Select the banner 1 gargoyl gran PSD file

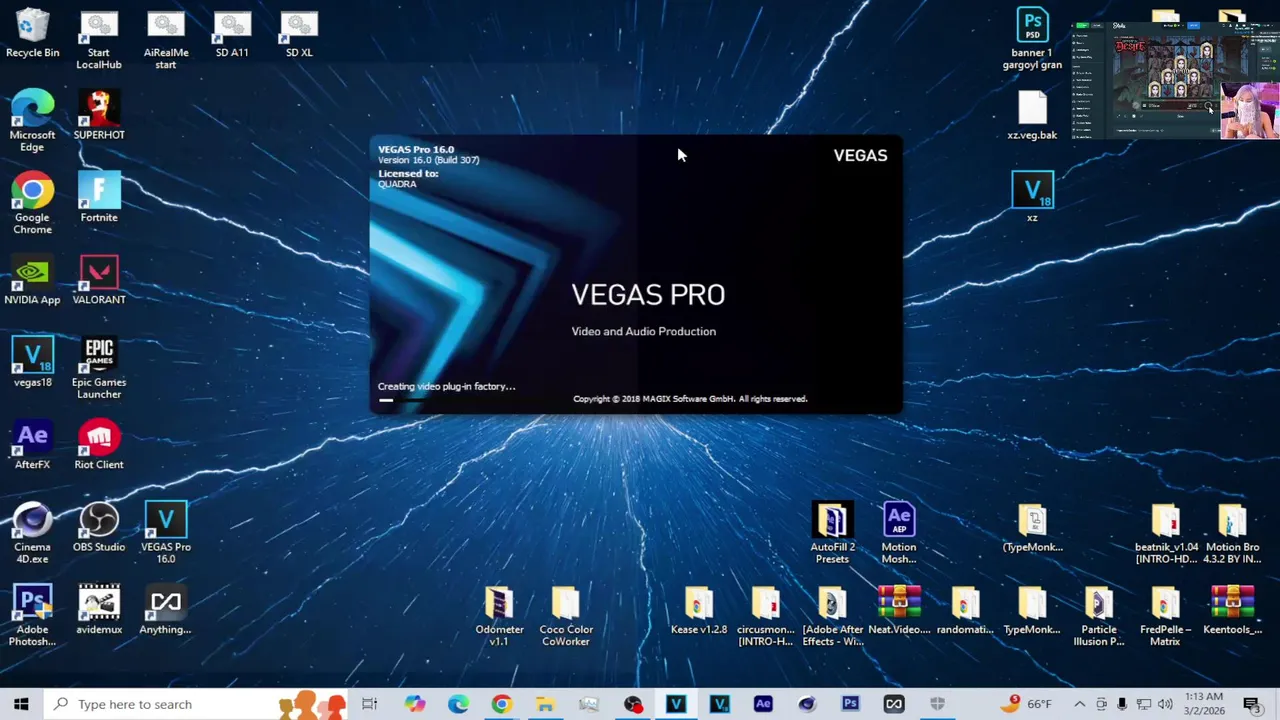(1032, 40)
